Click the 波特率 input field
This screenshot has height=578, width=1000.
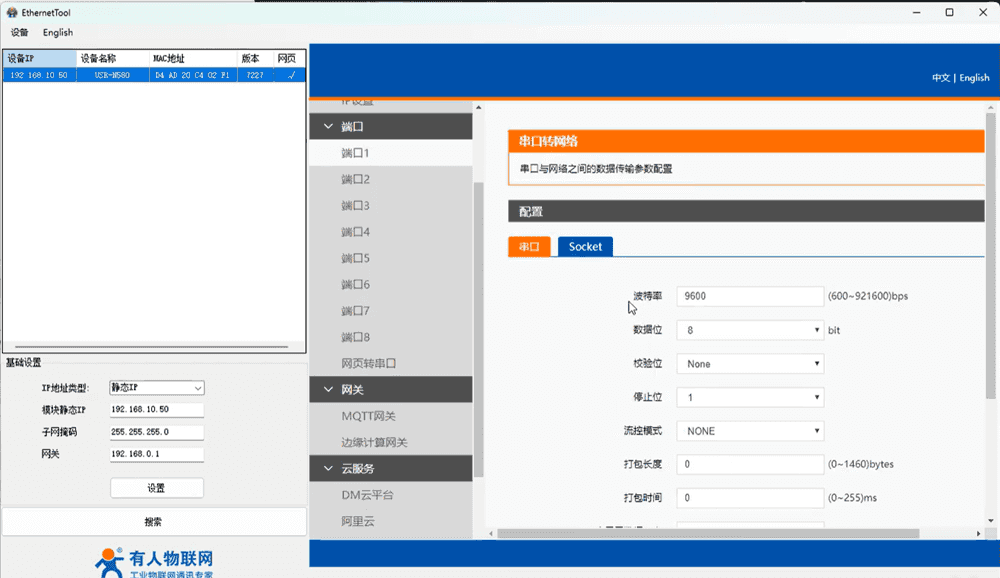750,296
